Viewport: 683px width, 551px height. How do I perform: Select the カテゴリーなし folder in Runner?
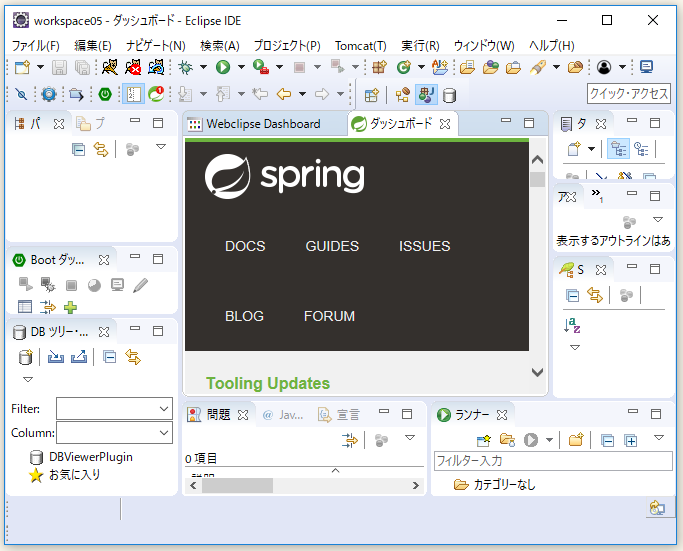pyautogui.click(x=494, y=484)
